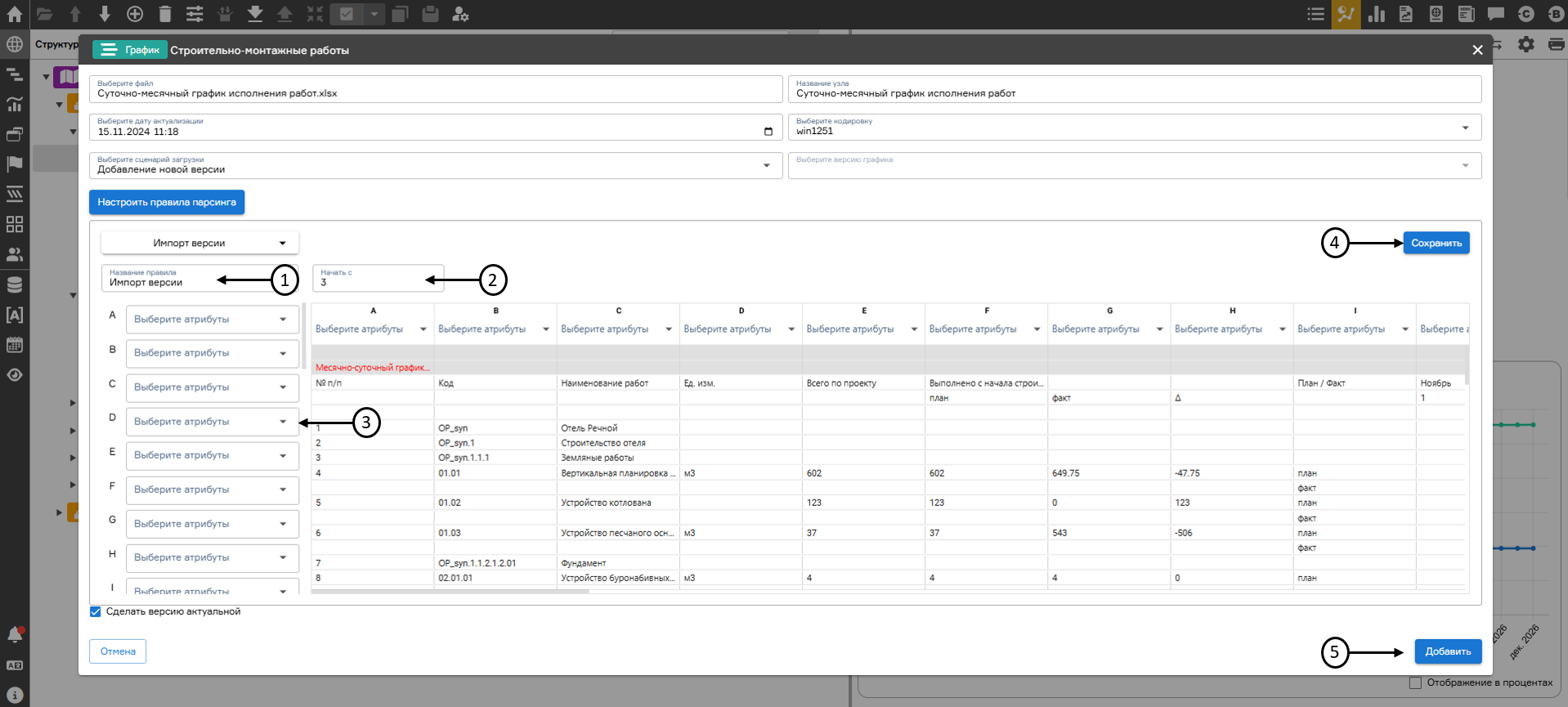Open the flag icon in left sidebar
This screenshot has width=1568, height=707.
pos(15,163)
